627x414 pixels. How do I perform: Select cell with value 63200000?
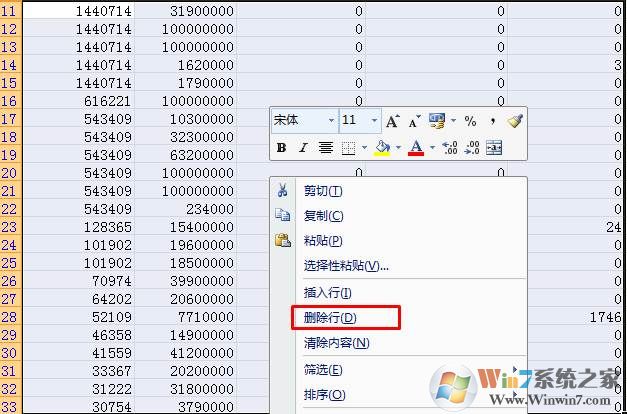[x=186, y=155]
